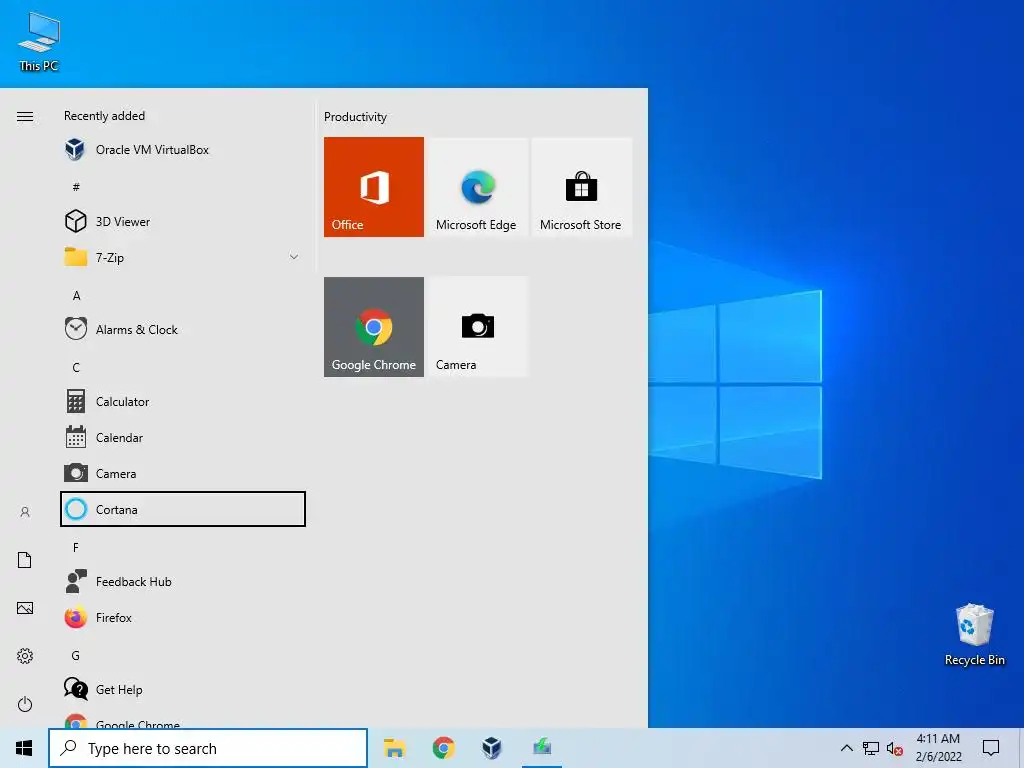Click the Recently added heading
This screenshot has height=768, width=1024.
click(x=104, y=116)
